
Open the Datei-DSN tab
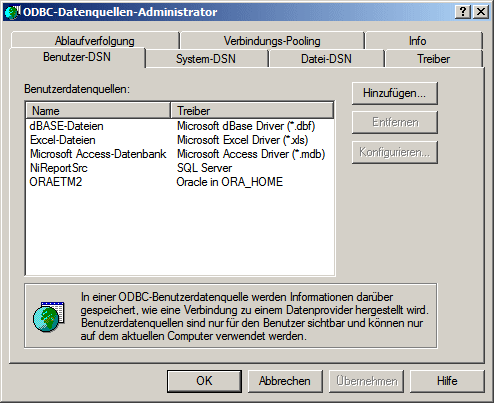[326, 59]
